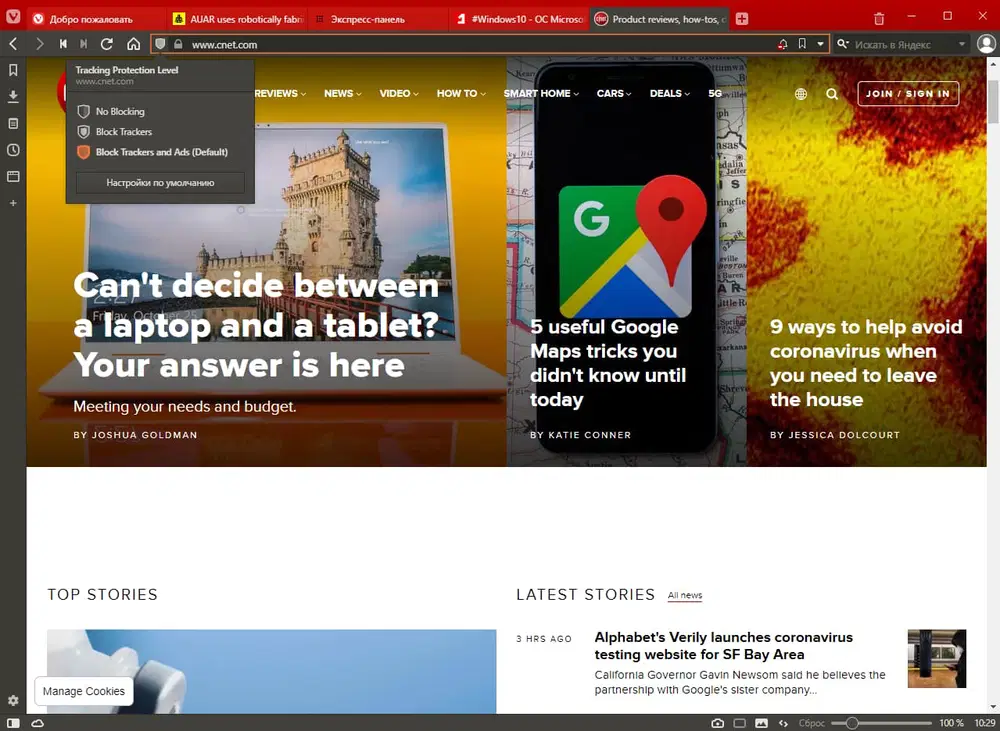Click the blocked notification bell icon
Image resolution: width=1000 pixels, height=731 pixels.
(783, 44)
